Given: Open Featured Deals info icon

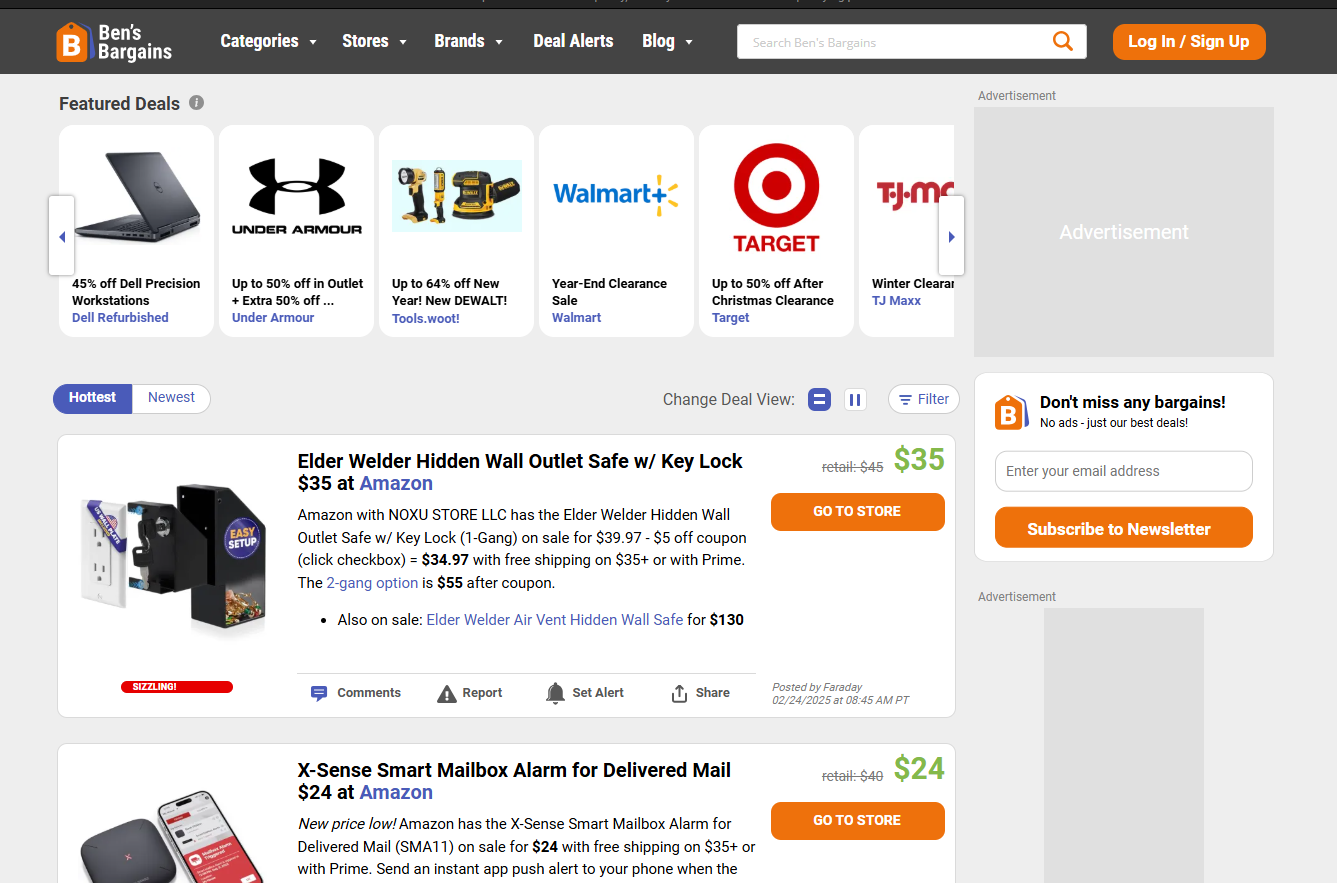Looking at the screenshot, I should pyautogui.click(x=197, y=103).
